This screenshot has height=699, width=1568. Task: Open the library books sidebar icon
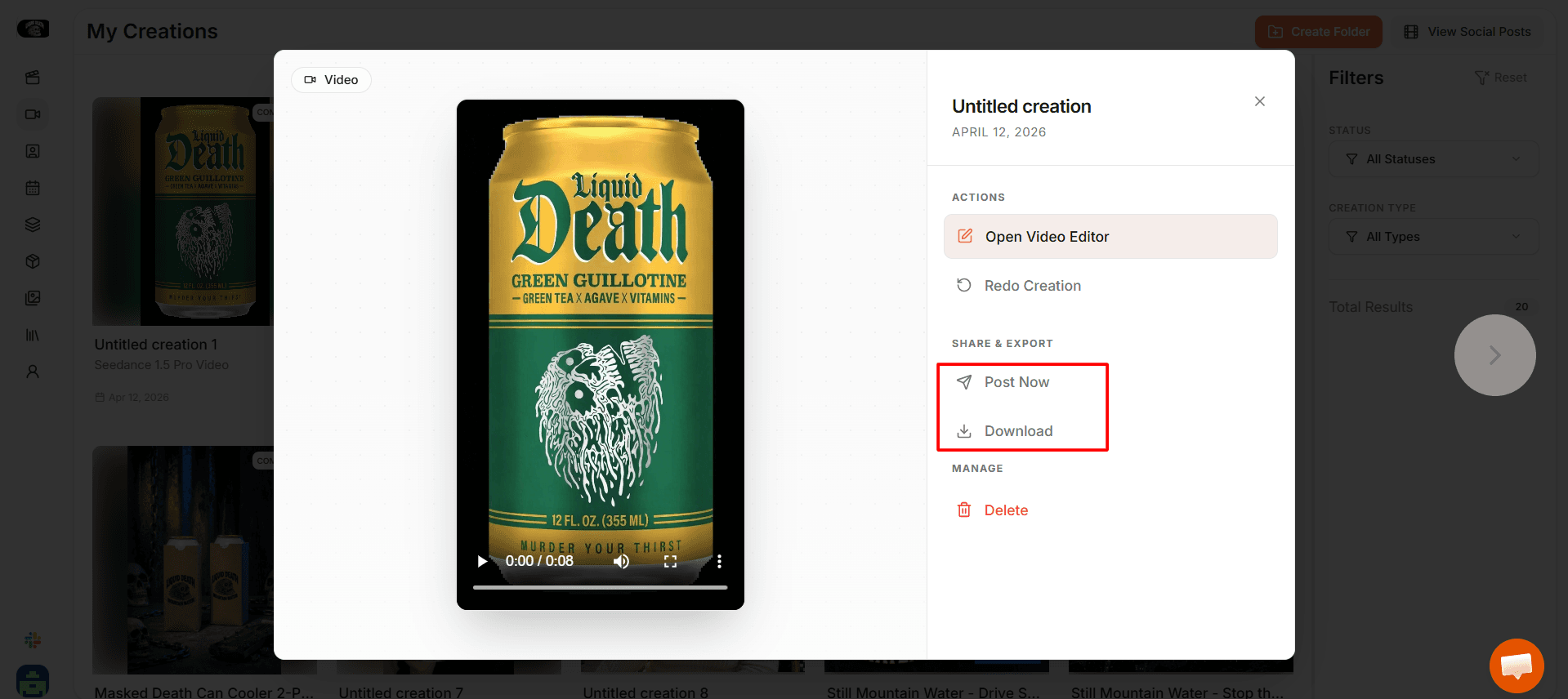coord(33,335)
